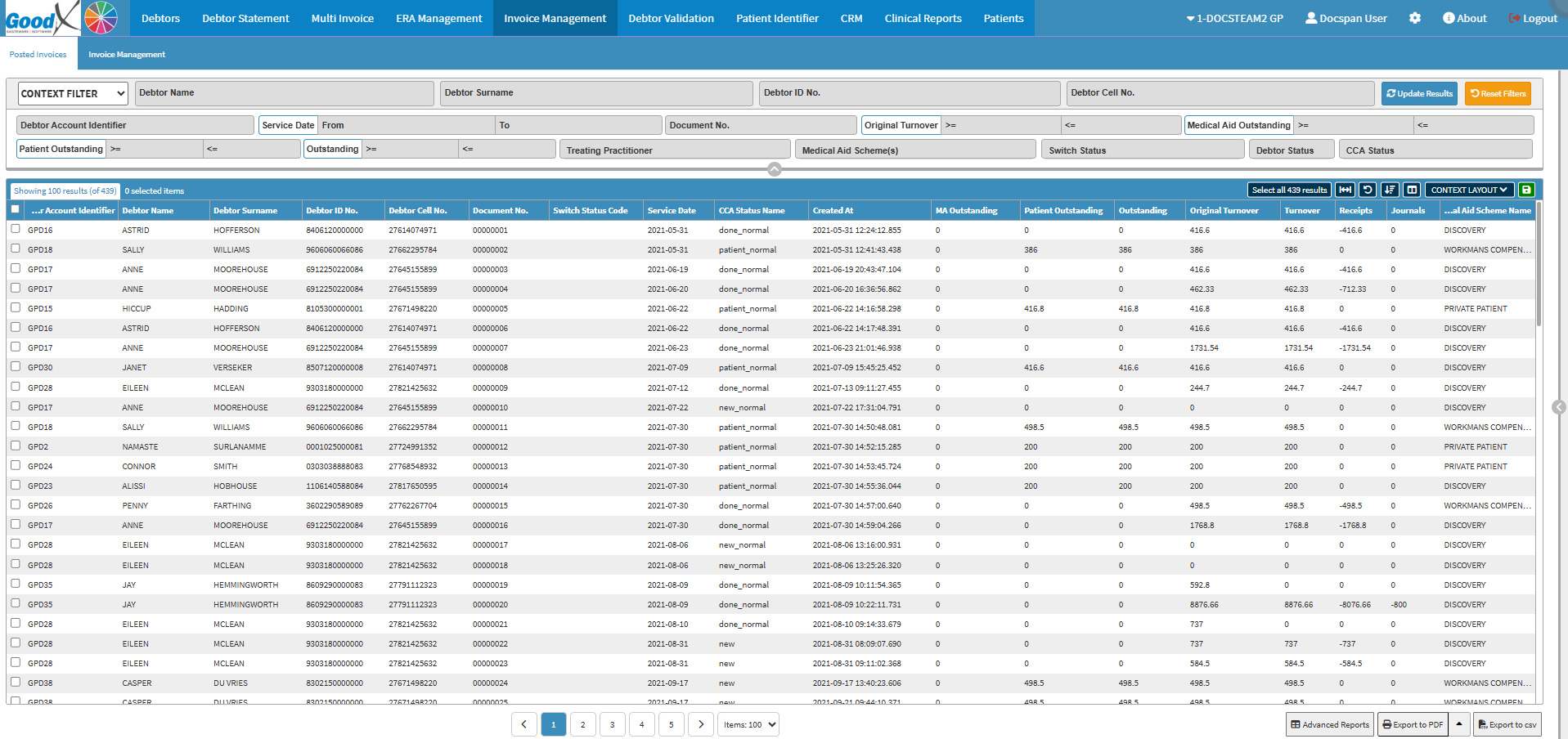Click the Debtor Surname filter field
Viewport: 1568px width, 739px height.
tap(595, 93)
